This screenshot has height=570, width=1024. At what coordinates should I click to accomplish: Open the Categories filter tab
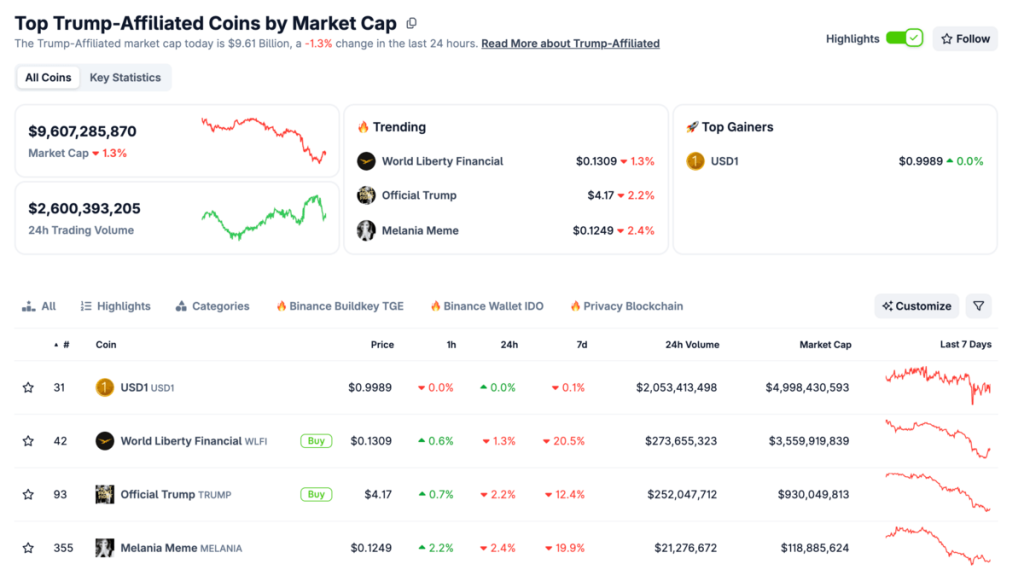212,306
